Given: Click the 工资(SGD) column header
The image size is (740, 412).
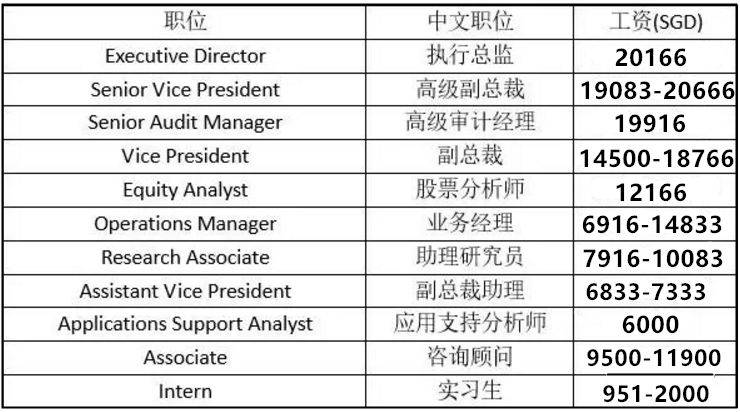Looking at the screenshot, I should pyautogui.click(x=656, y=21).
